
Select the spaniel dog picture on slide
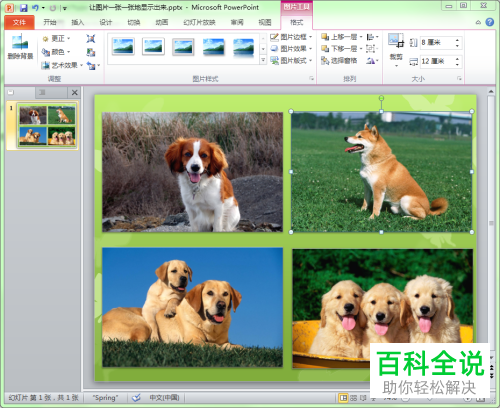click(x=192, y=172)
